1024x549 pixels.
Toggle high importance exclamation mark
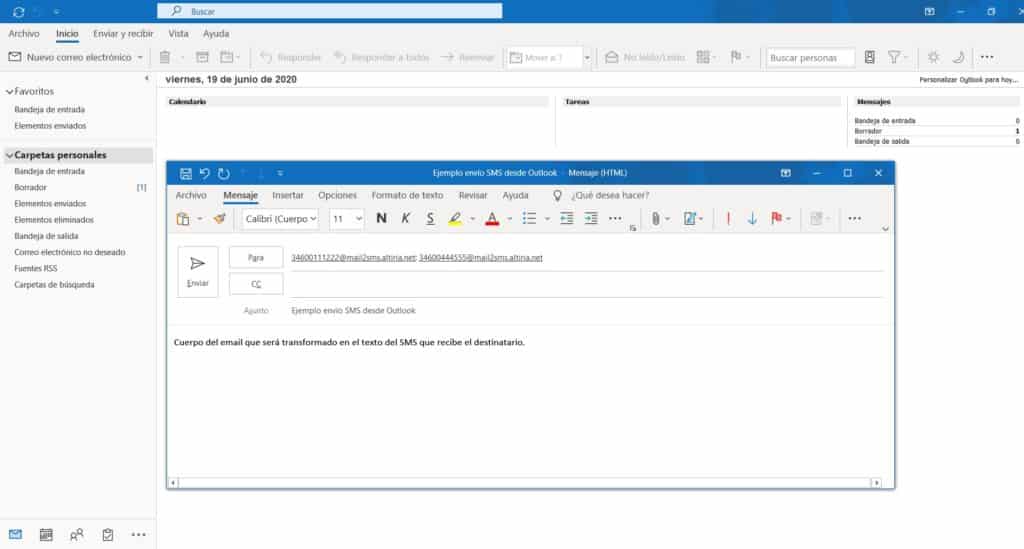pos(728,219)
